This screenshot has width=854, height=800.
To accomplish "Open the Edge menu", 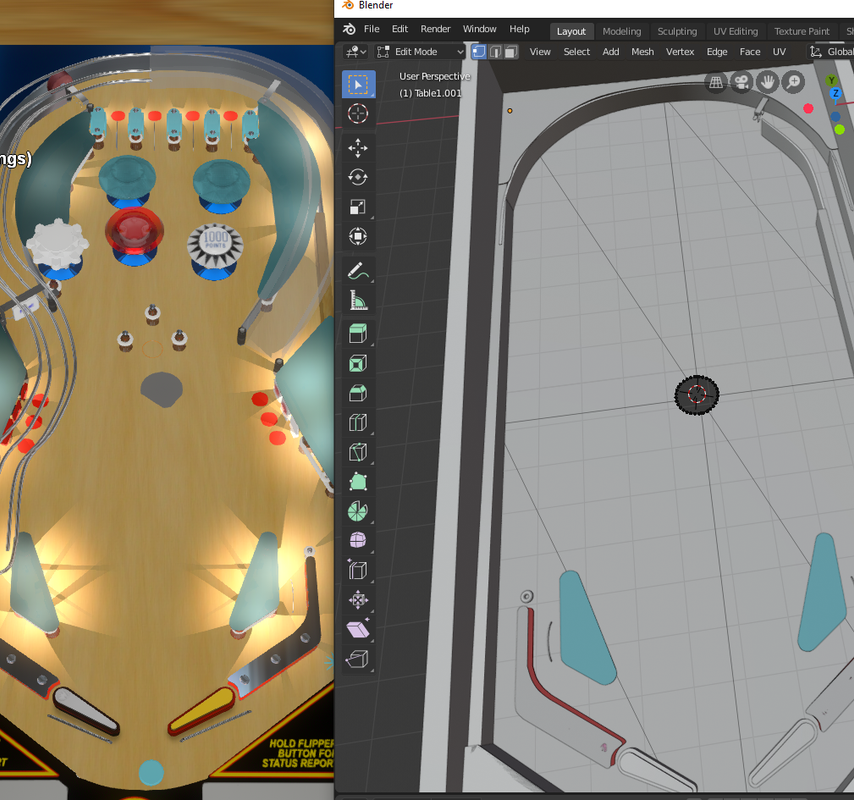I will (x=717, y=52).
